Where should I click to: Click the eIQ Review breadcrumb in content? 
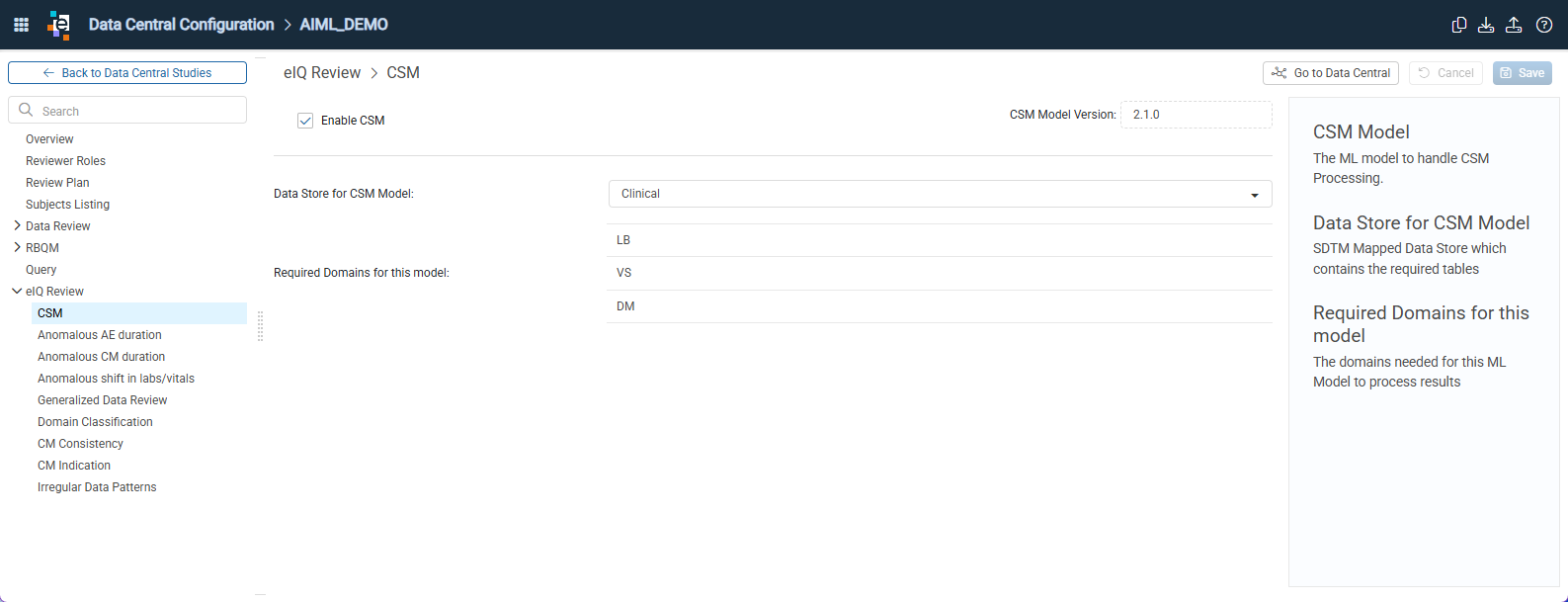tap(322, 73)
